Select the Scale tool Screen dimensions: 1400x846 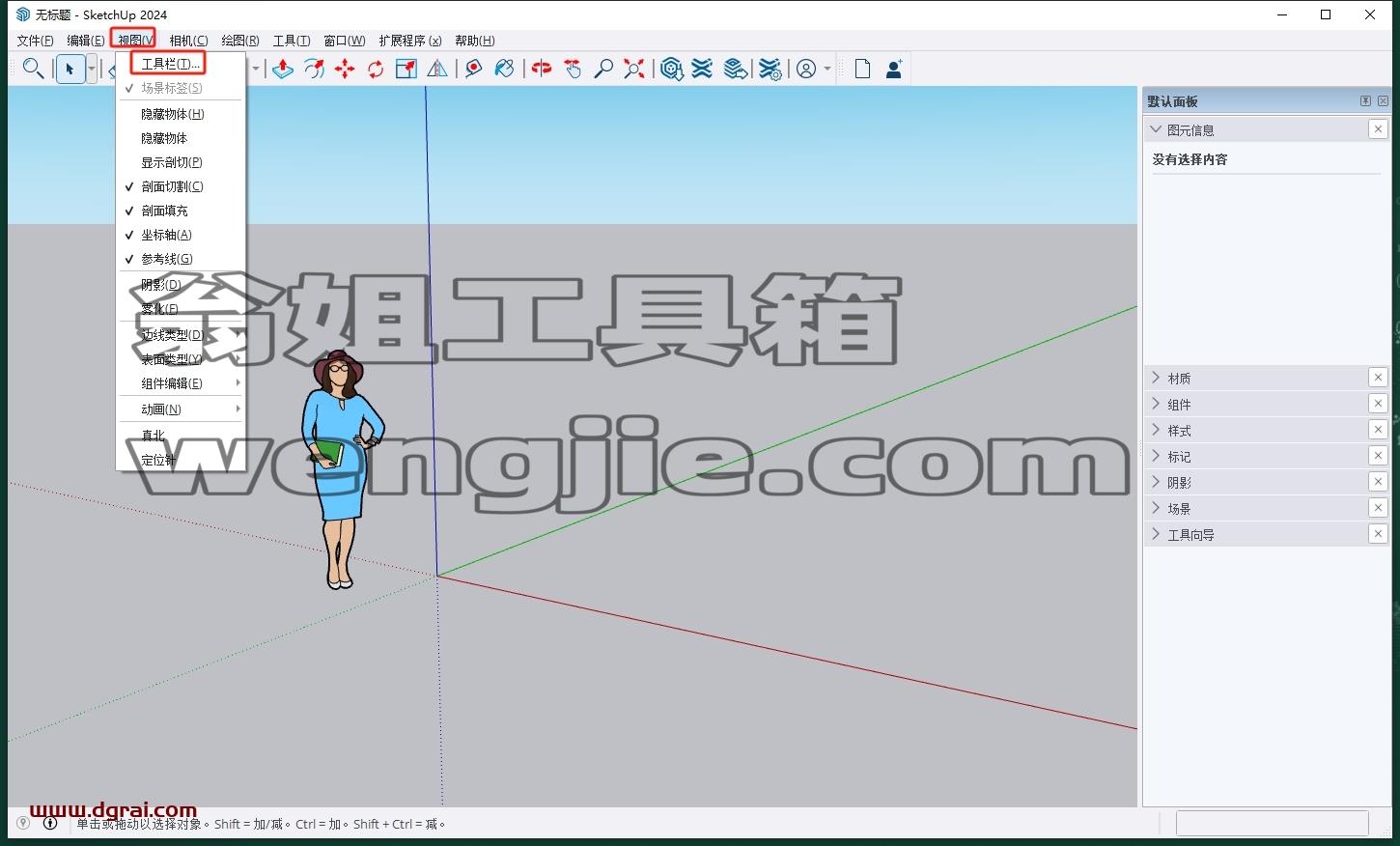pyautogui.click(x=406, y=69)
